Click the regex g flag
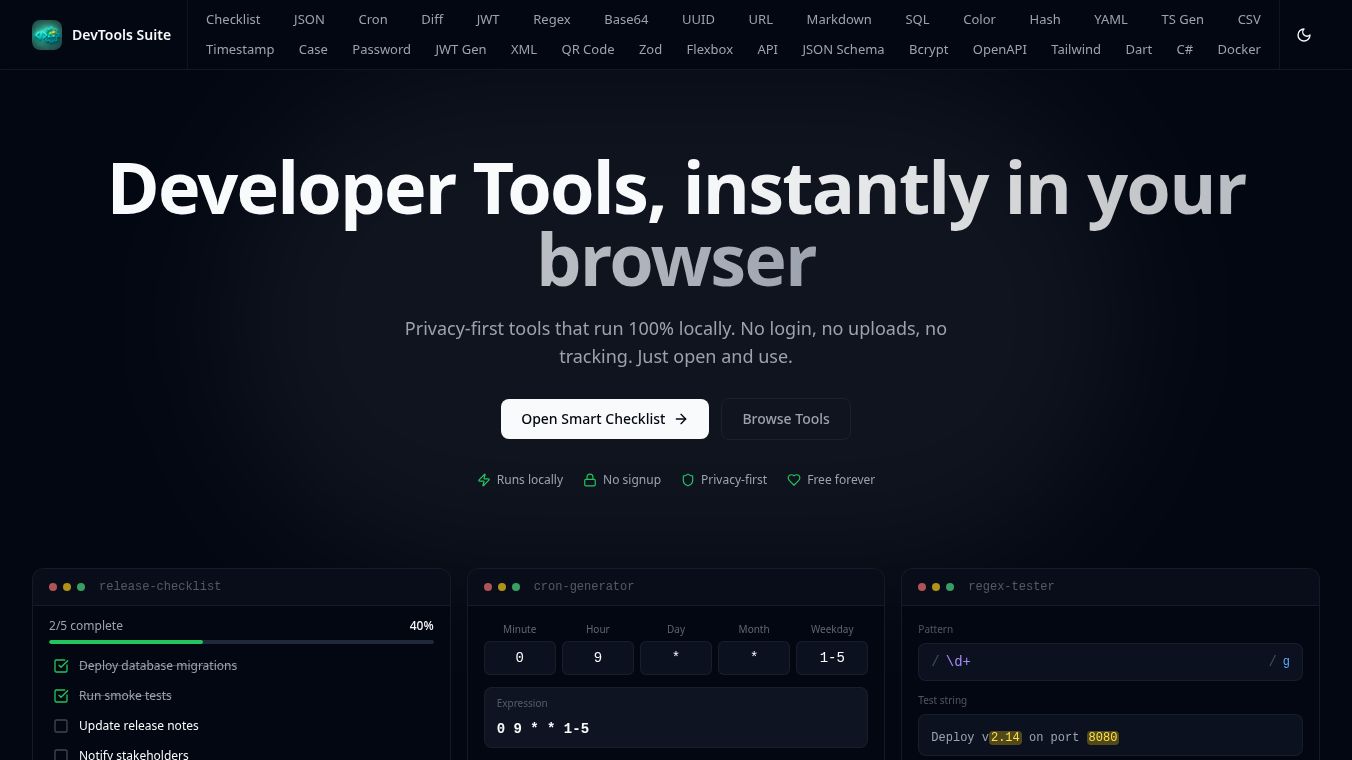 pos(1286,662)
